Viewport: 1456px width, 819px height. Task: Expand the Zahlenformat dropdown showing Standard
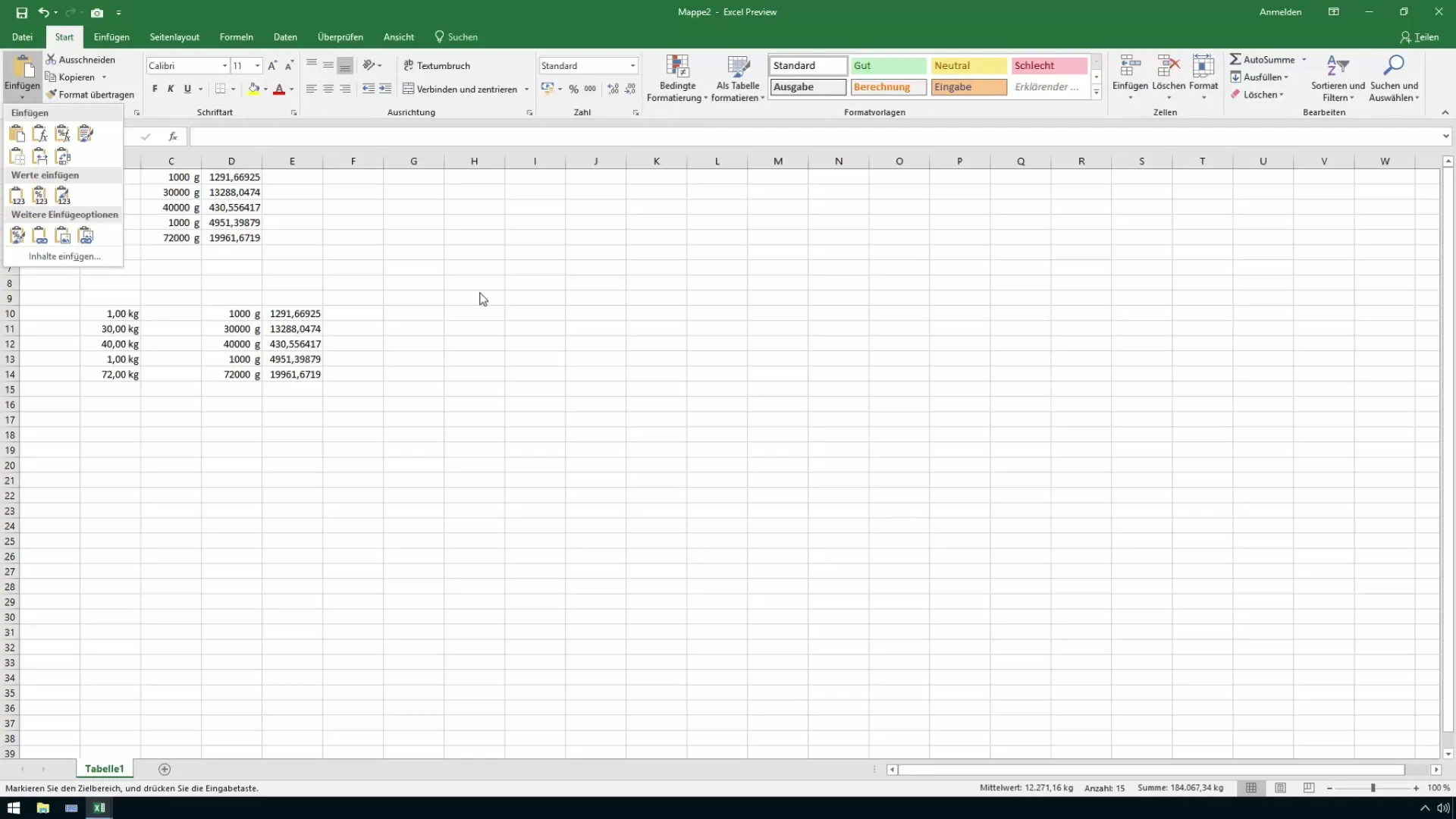tap(632, 65)
